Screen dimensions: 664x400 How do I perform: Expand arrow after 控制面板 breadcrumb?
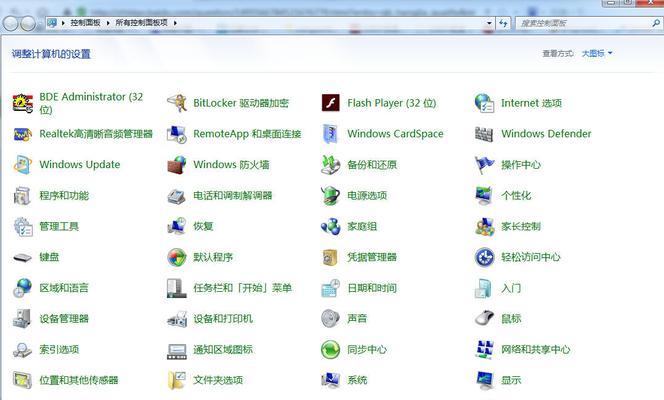(x=108, y=23)
